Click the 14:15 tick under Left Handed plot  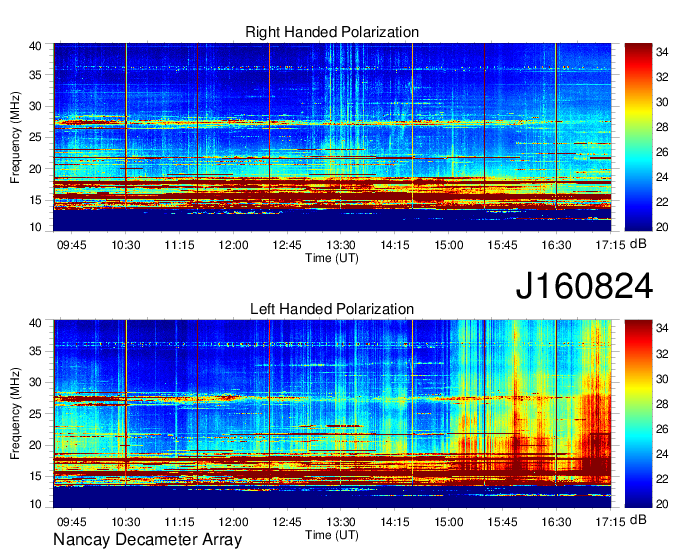tap(395, 522)
